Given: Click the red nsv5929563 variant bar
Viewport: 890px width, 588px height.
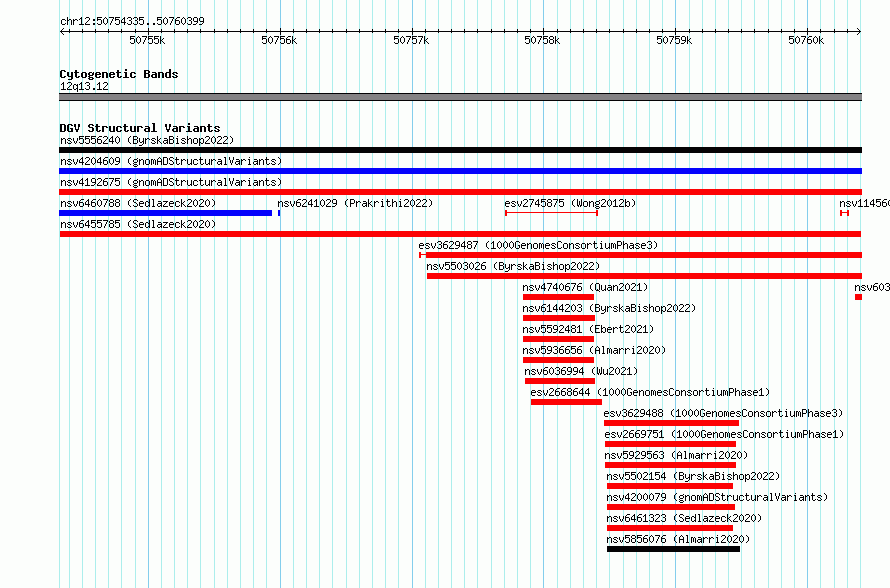Looking at the screenshot, I should click(670, 465).
